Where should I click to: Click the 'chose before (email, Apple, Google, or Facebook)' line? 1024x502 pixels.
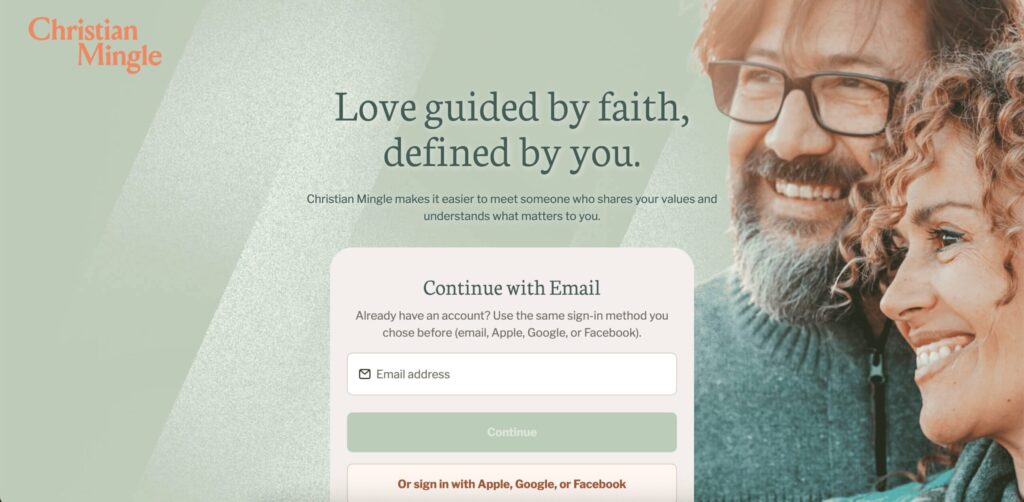[512, 332]
